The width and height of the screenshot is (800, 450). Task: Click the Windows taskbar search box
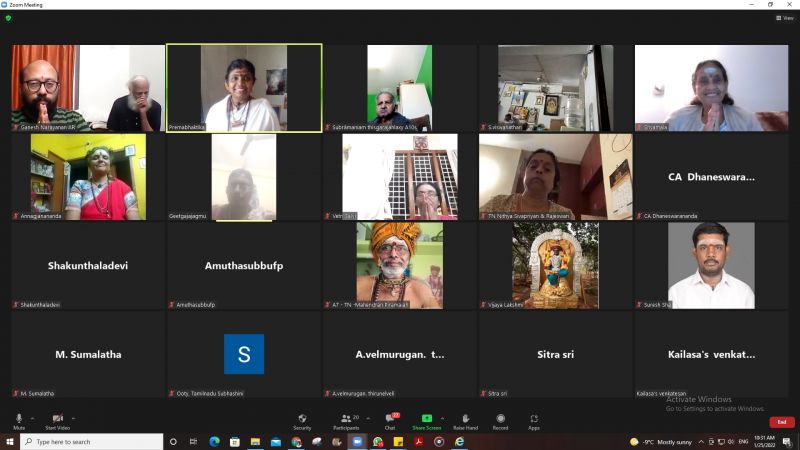click(92, 441)
